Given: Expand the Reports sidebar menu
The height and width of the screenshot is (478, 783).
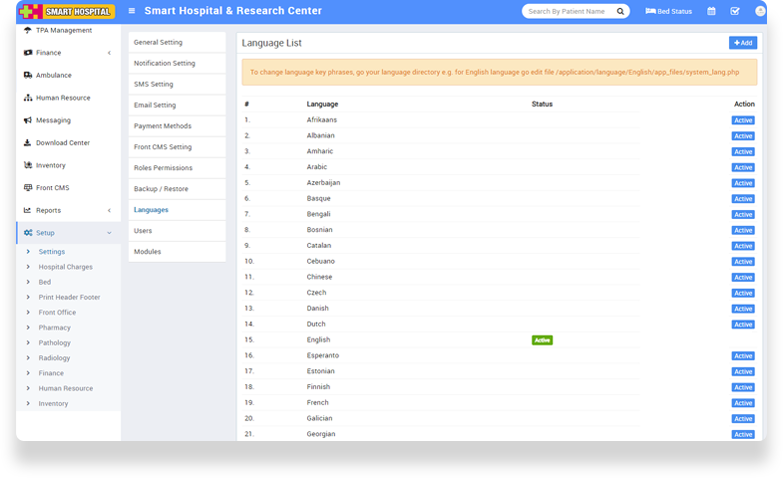Looking at the screenshot, I should tap(66, 210).
